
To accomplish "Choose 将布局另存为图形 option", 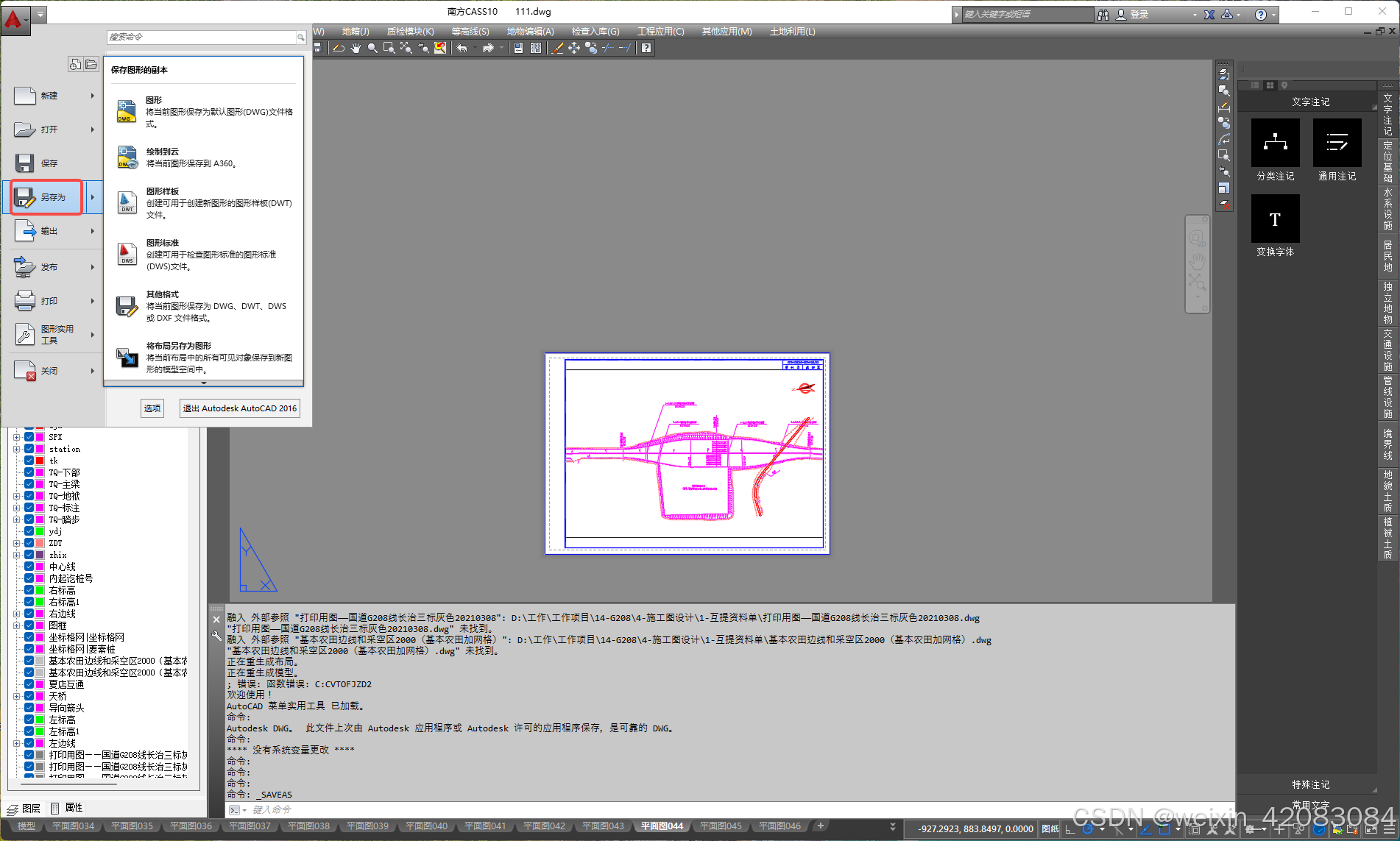I will (x=204, y=358).
